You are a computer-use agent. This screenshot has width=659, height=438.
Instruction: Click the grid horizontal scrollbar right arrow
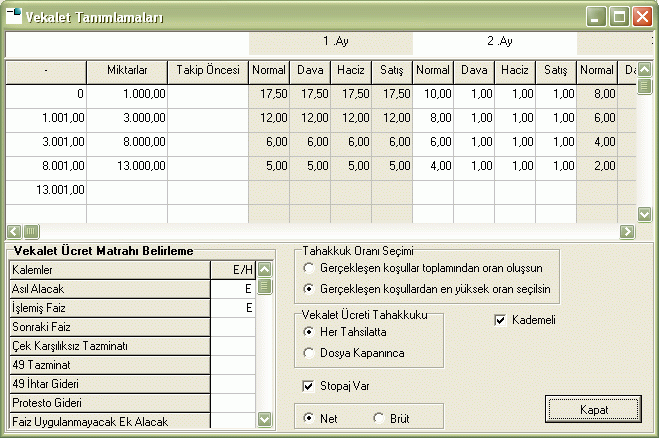[x=627, y=231]
